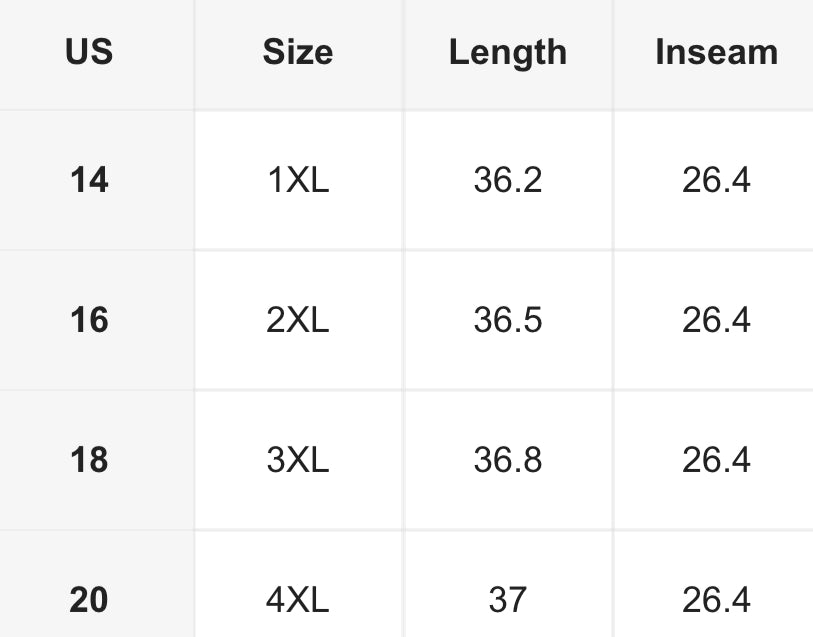Viewport: 813px width, 637px height.
Task: Click the 36.8 length value
Action: point(507,460)
